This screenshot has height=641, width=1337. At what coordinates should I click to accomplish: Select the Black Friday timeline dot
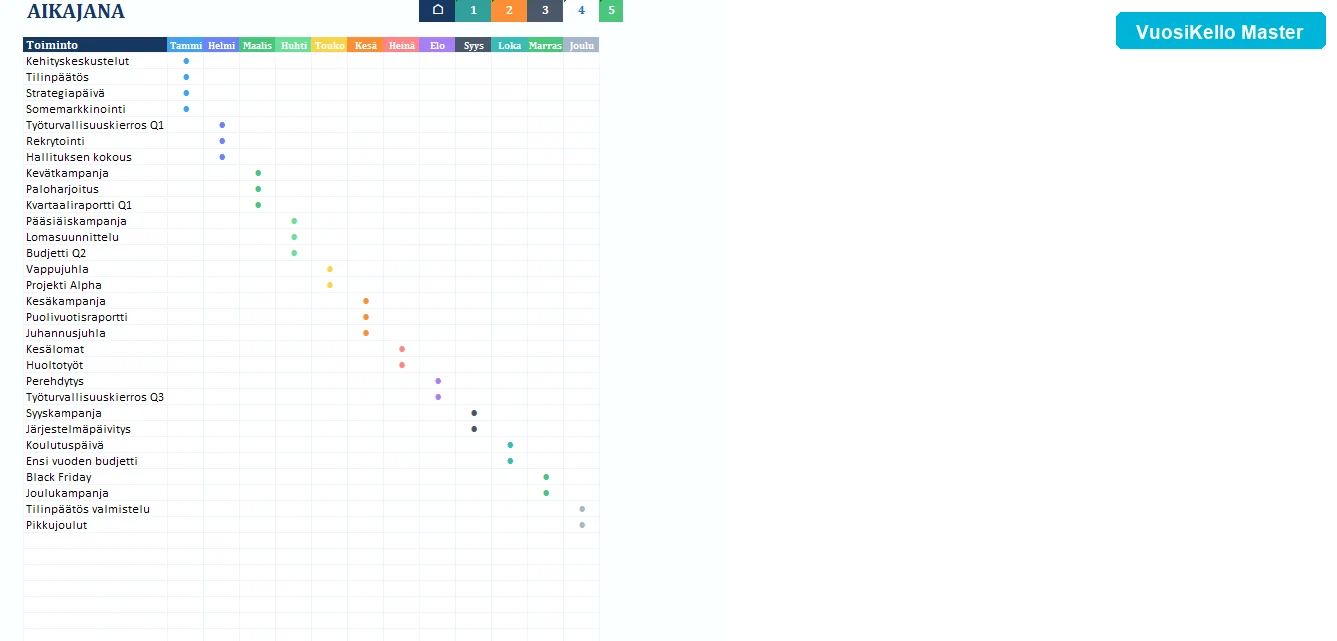point(546,477)
